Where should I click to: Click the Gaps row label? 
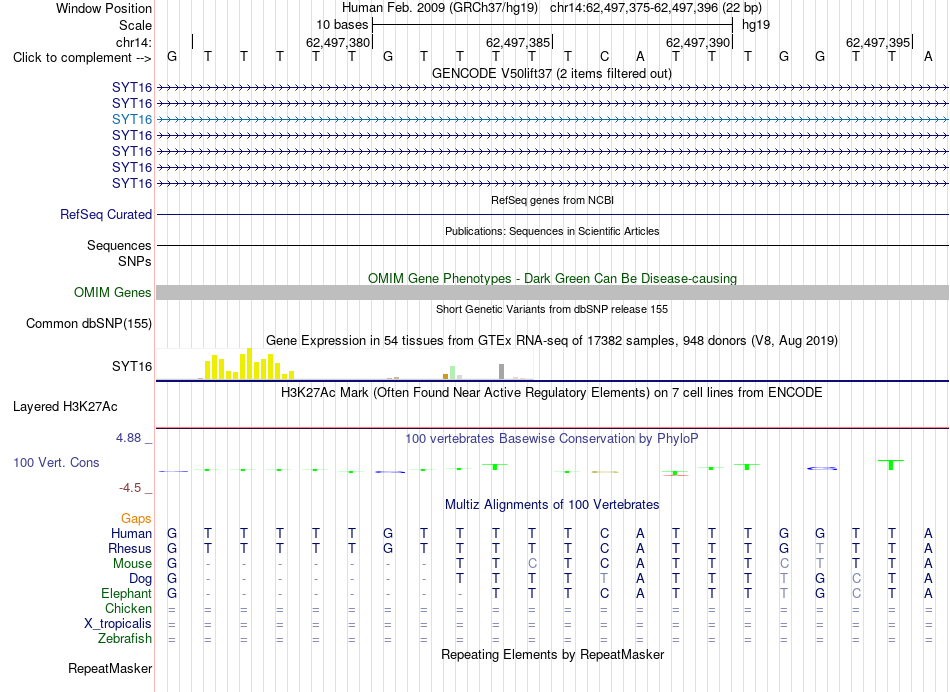136,519
